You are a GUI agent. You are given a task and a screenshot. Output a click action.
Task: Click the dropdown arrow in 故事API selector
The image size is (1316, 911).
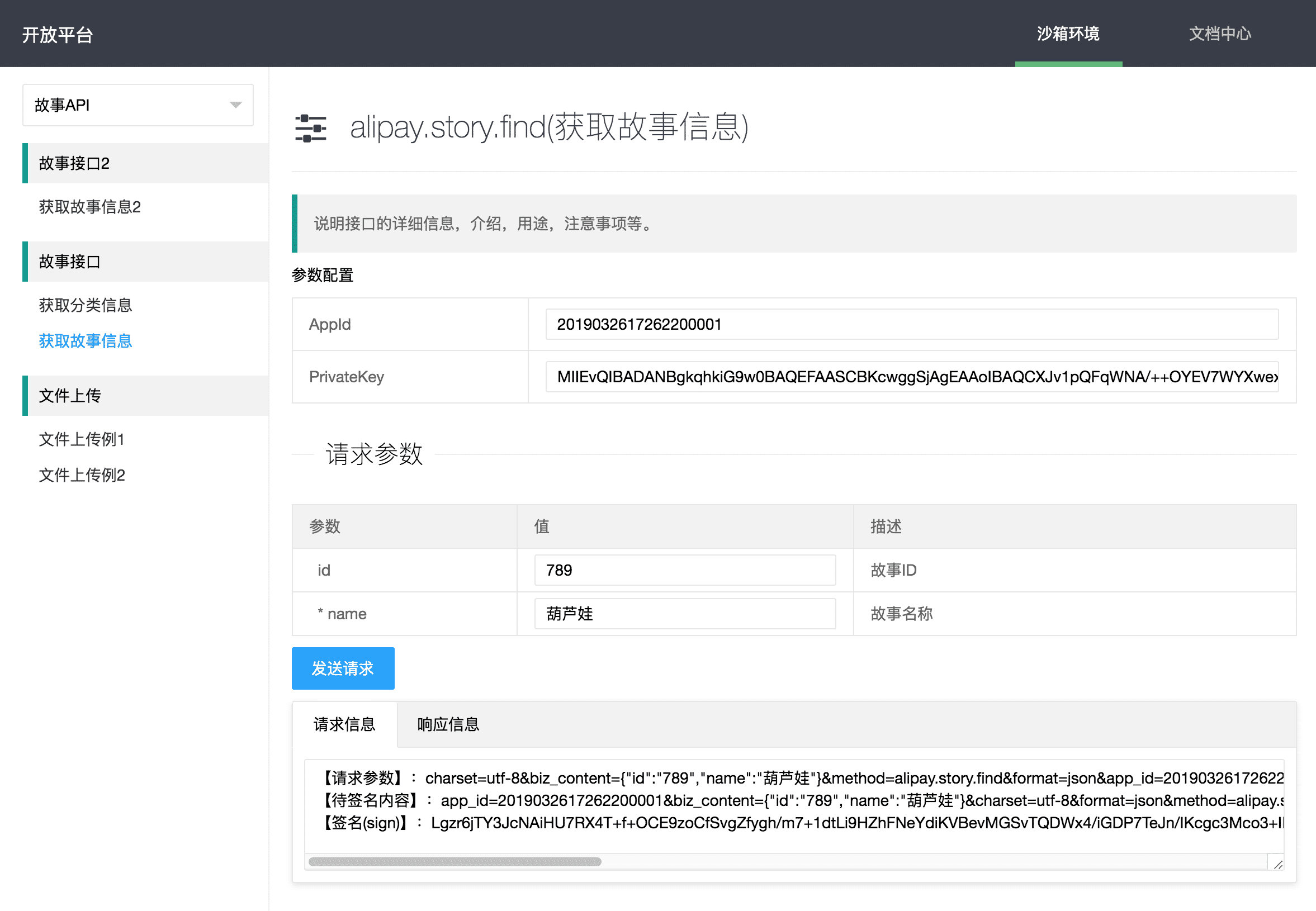coord(235,105)
